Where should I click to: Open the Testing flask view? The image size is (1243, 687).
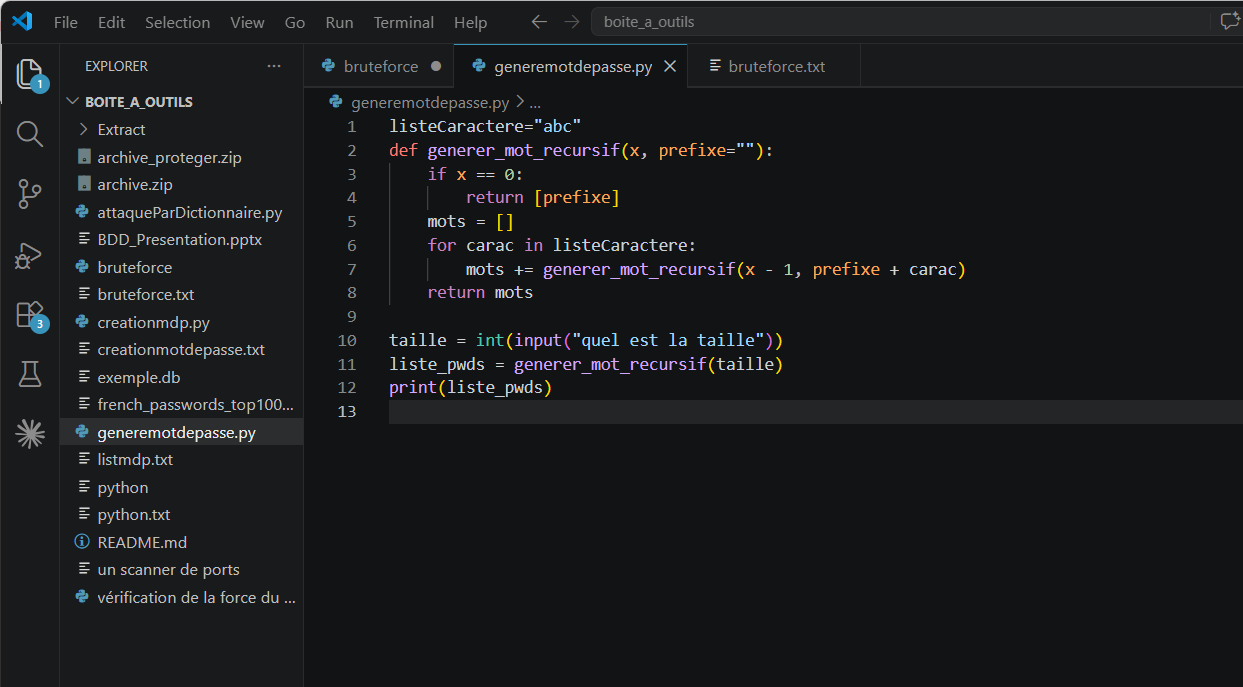(x=30, y=374)
